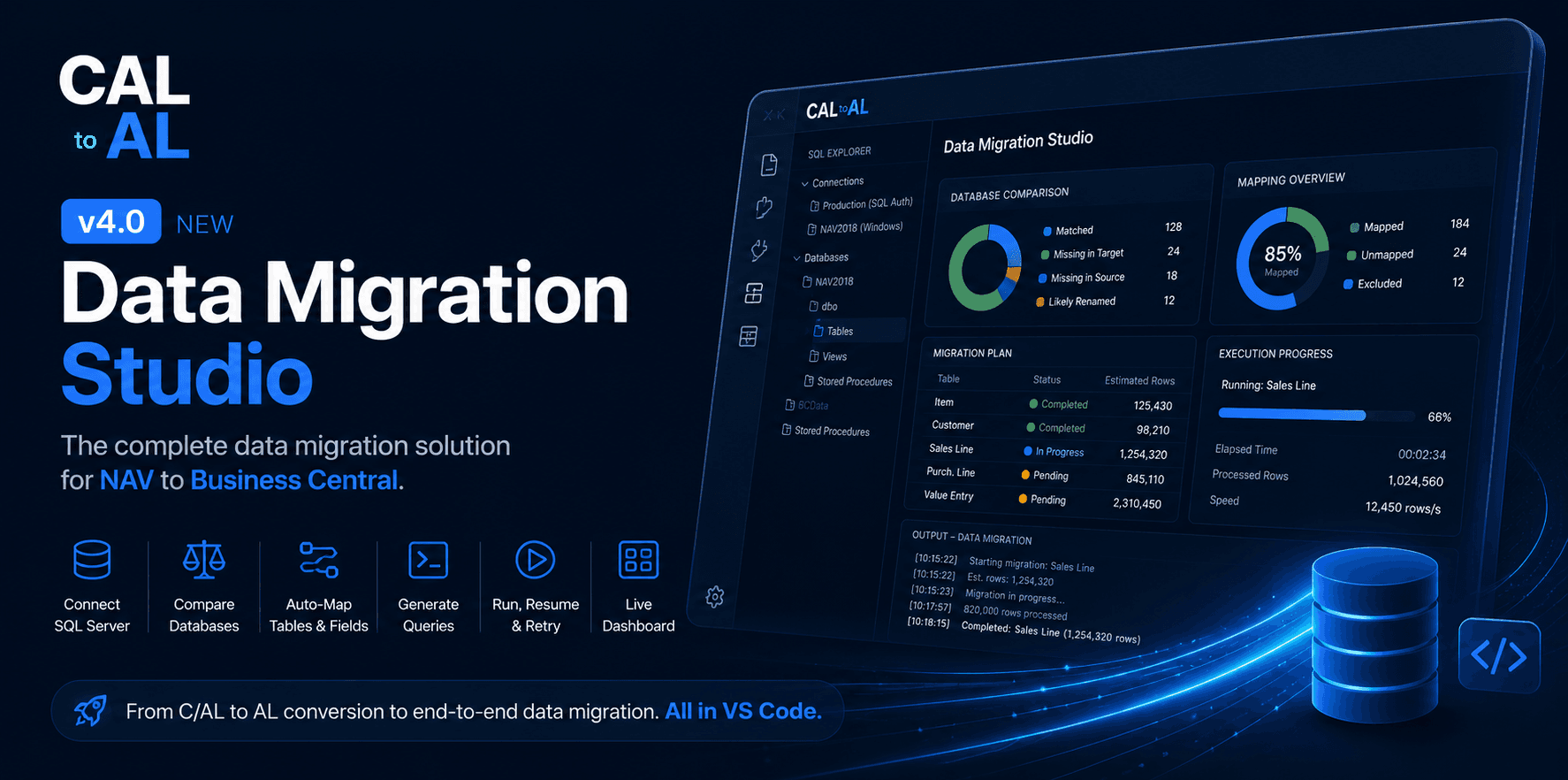
Task: Click the rocket icon in bottom banner
Action: [90, 710]
